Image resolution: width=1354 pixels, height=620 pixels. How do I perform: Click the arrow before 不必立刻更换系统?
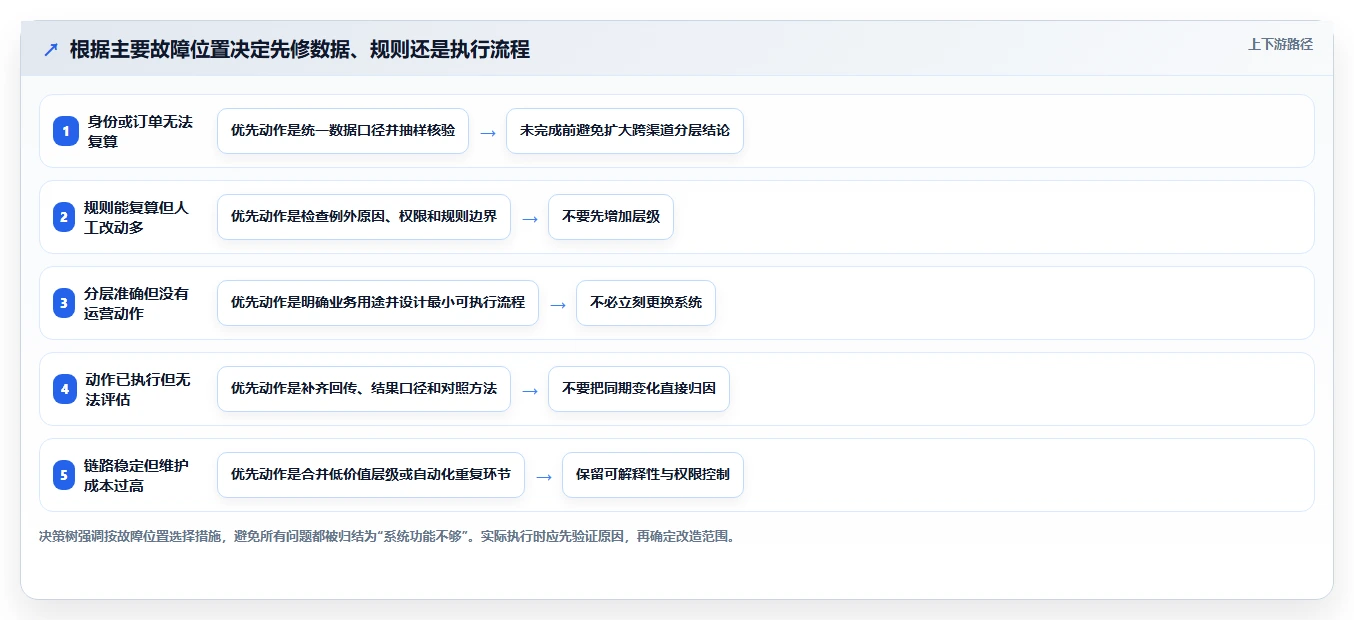[557, 304]
